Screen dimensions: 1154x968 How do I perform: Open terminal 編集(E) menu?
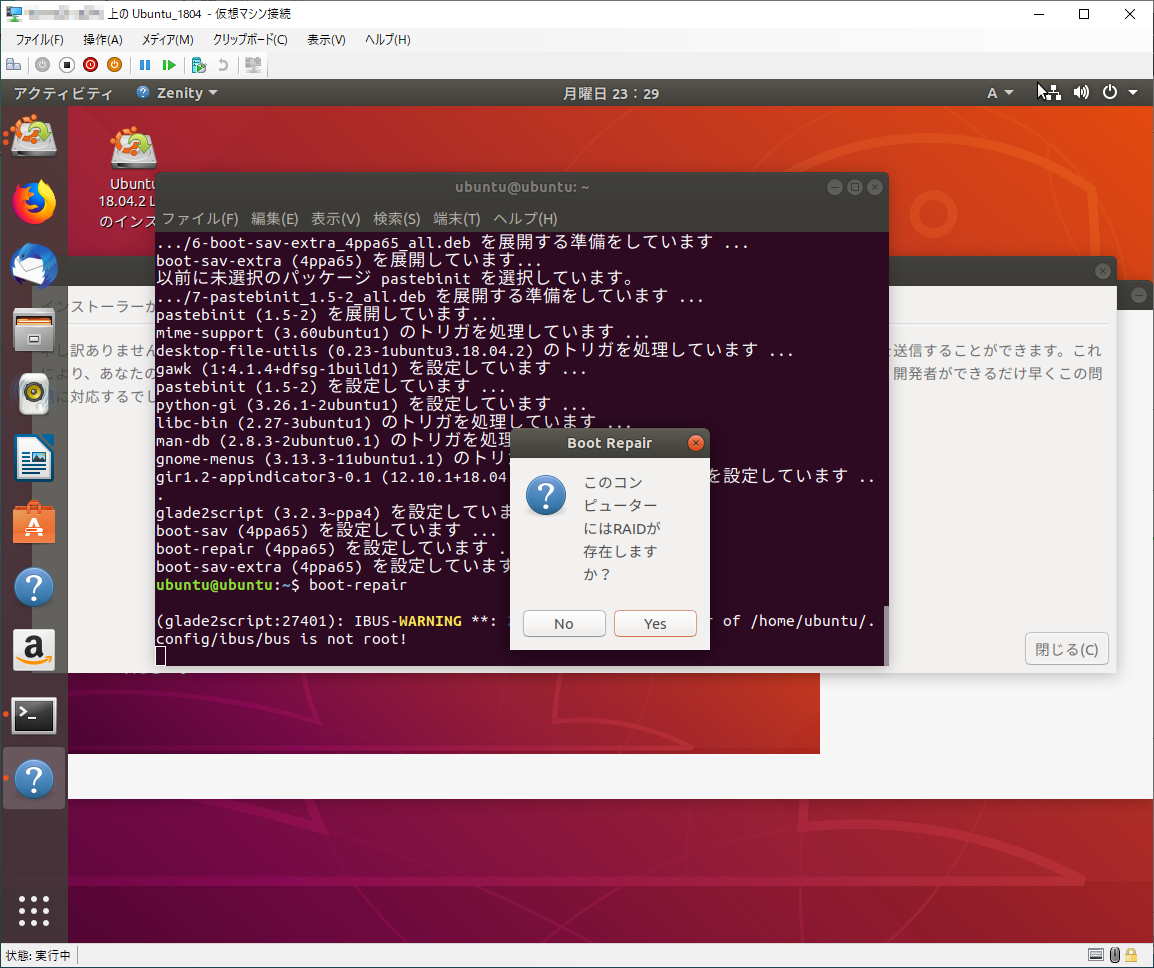[x=275, y=219]
